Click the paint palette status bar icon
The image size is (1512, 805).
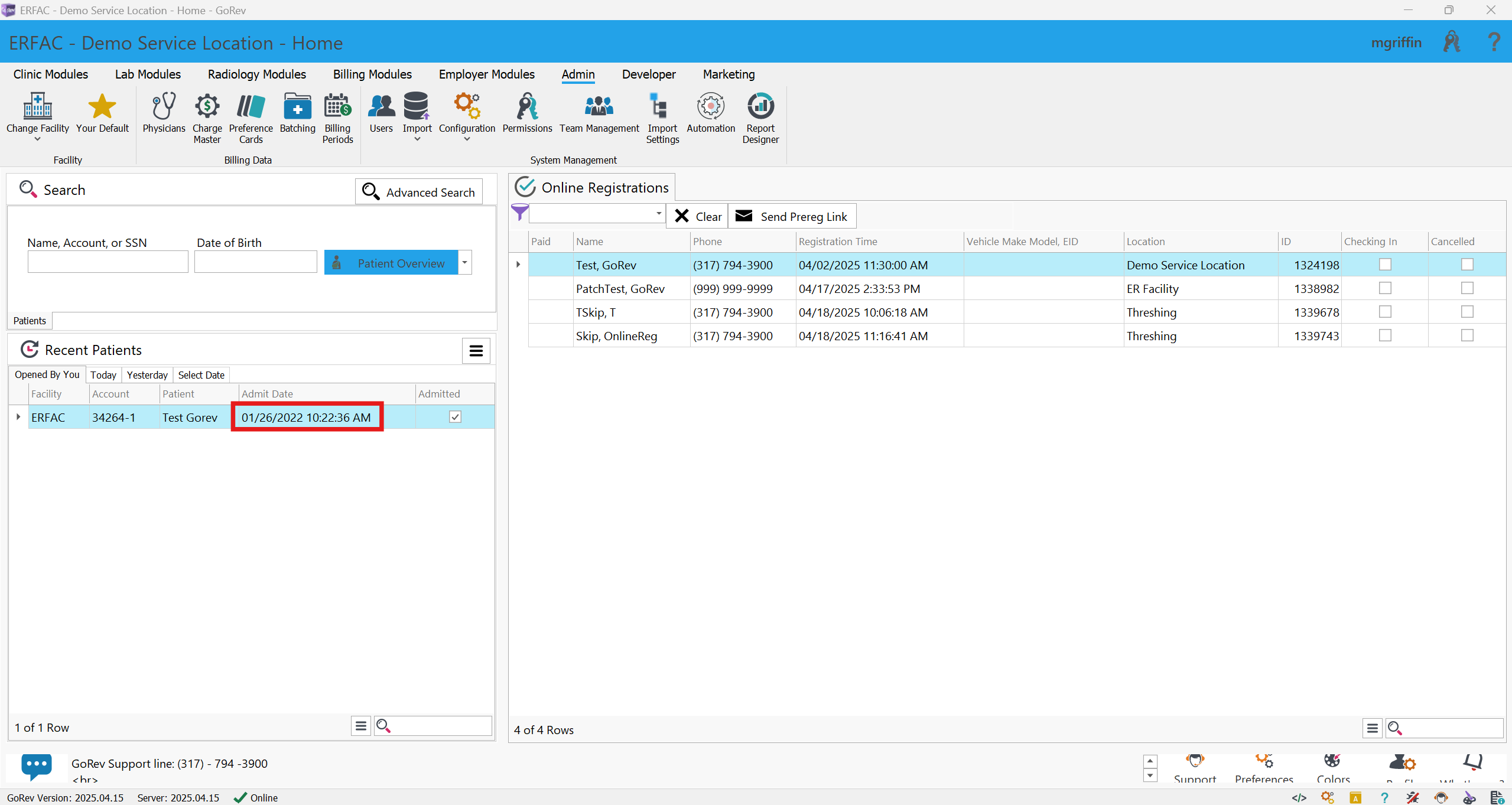1469,798
